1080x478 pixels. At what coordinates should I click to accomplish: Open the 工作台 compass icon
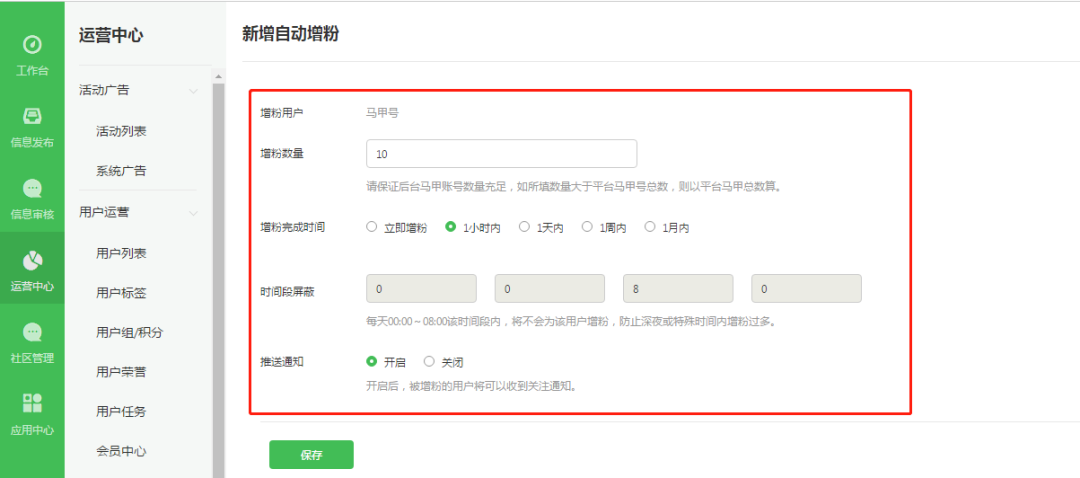point(32,45)
